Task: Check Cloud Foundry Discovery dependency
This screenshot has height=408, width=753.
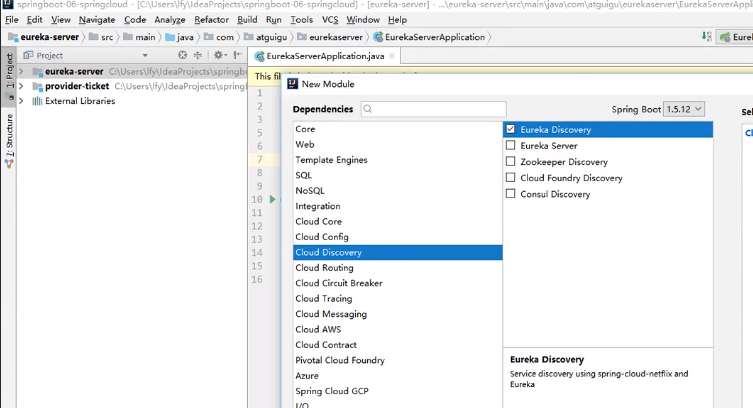Action: (510, 178)
